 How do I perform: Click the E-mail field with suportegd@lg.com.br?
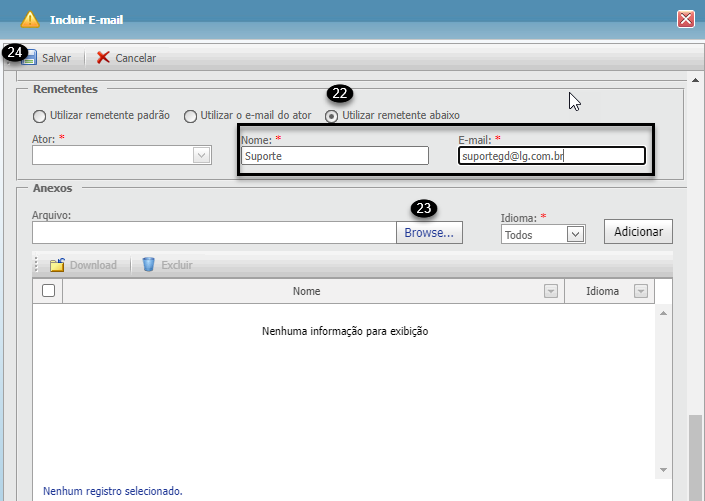[x=552, y=156]
